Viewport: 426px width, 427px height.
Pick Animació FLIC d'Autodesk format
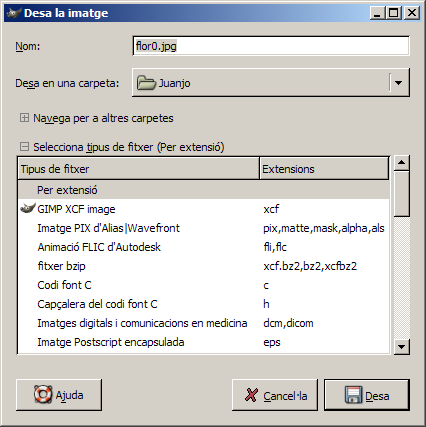tap(203, 247)
